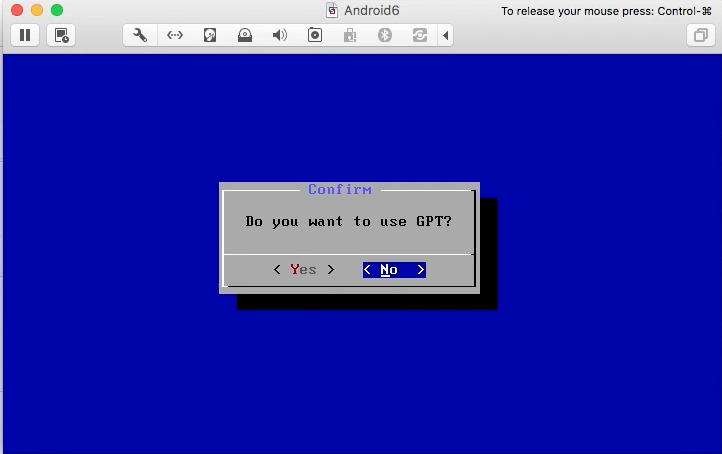Toggle the Bluetooth device icon

pos(385,35)
